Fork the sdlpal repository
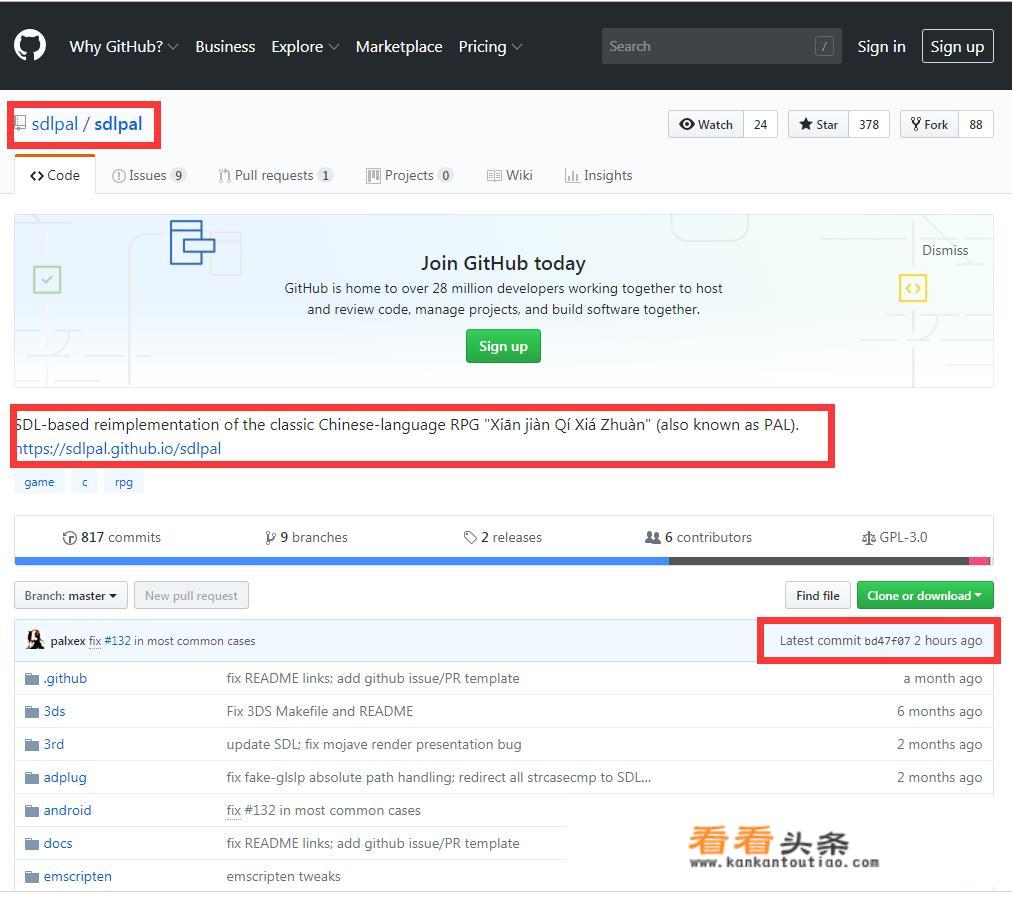The image size is (1012, 897). point(929,124)
